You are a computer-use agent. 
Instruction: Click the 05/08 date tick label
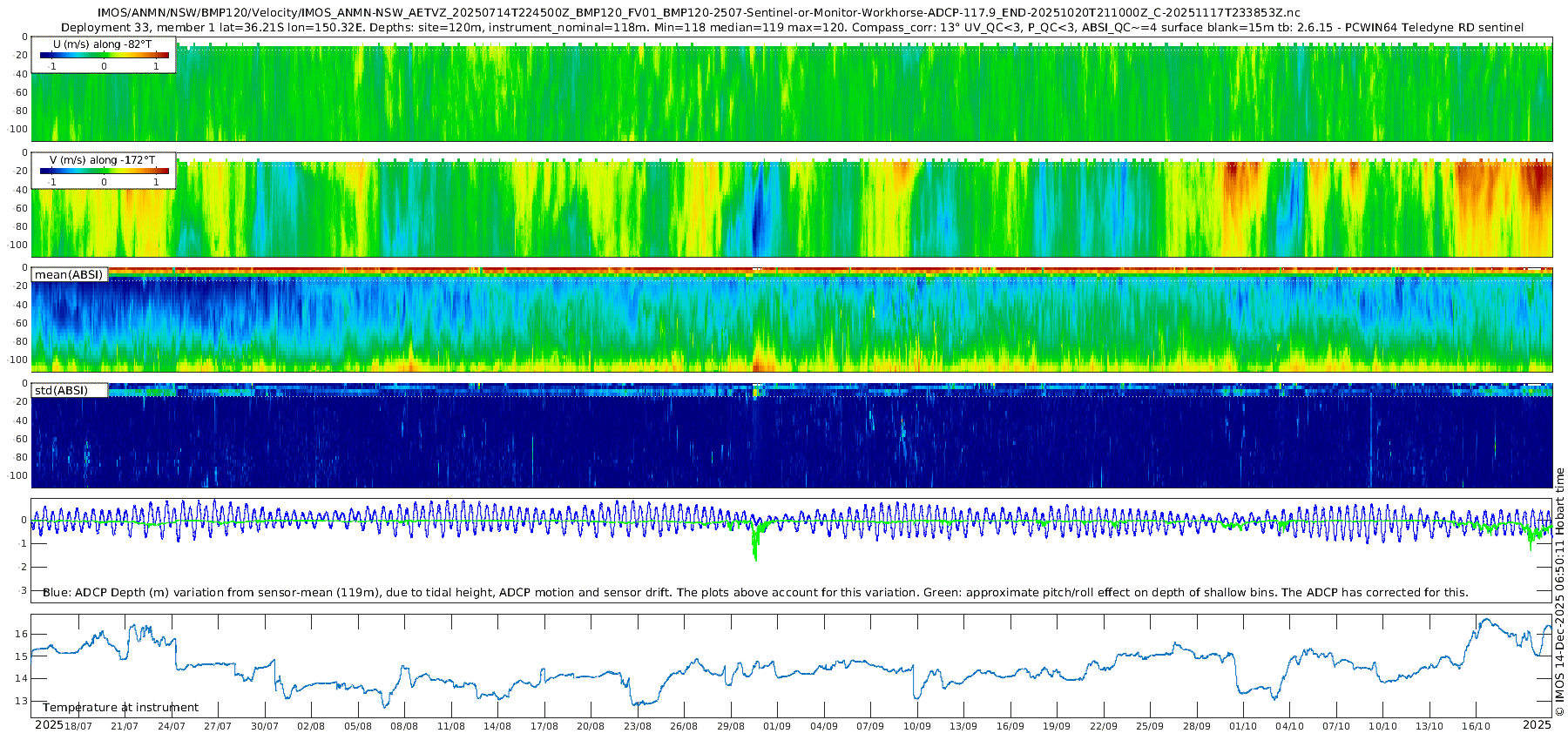coord(357,726)
